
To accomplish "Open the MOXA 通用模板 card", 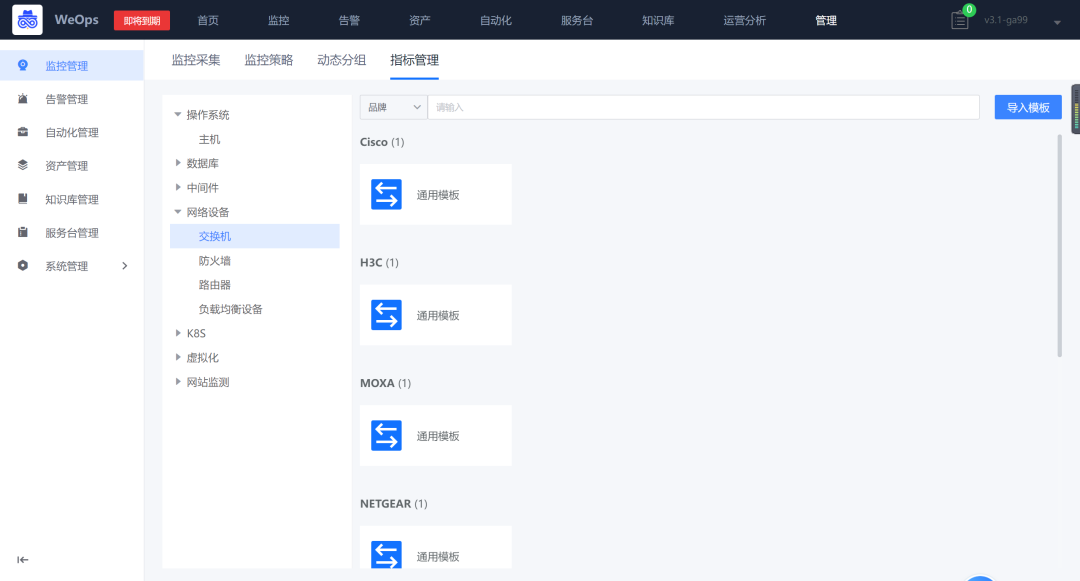I will point(435,435).
